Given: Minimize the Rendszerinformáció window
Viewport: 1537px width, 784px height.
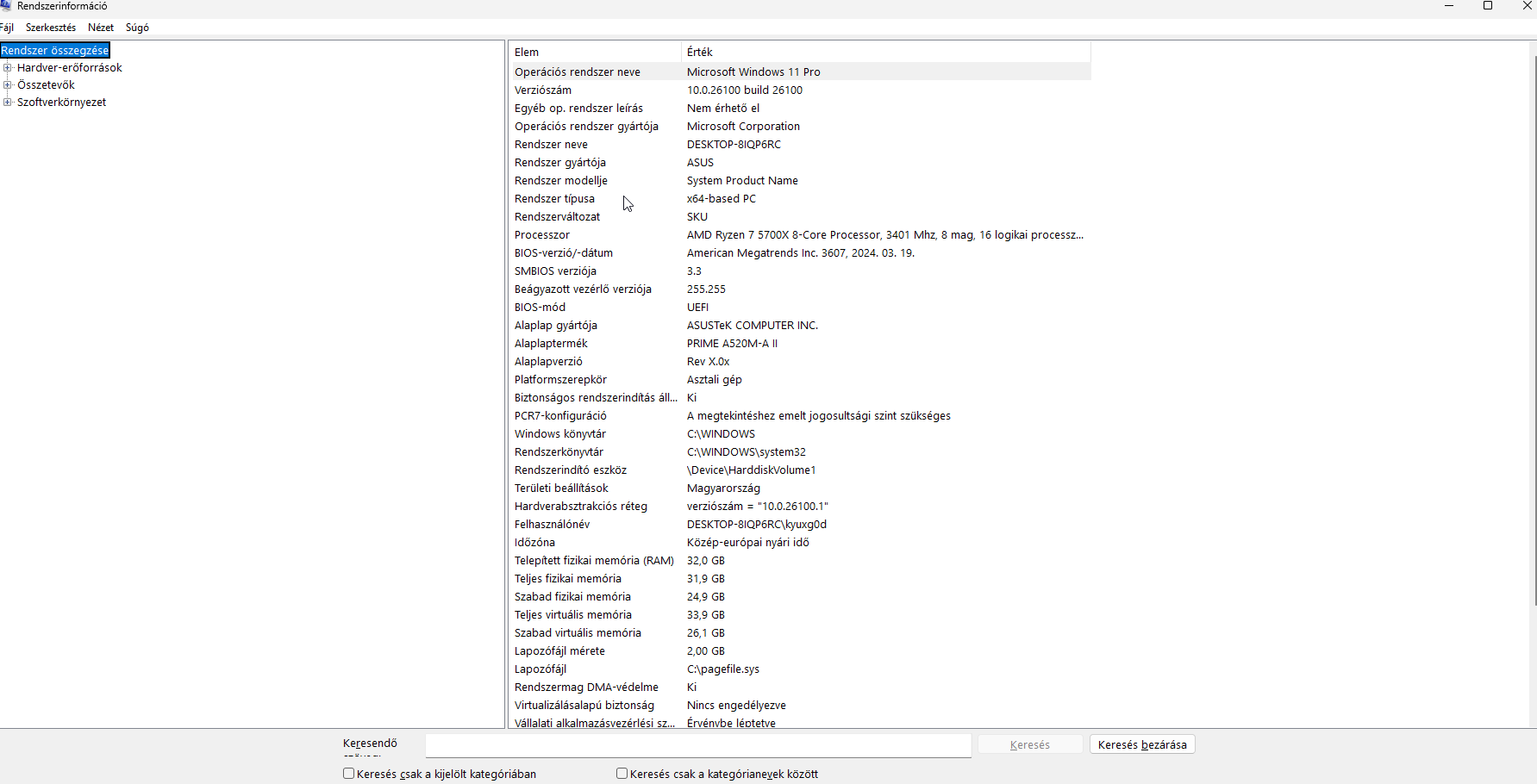Looking at the screenshot, I should click(1449, 6).
